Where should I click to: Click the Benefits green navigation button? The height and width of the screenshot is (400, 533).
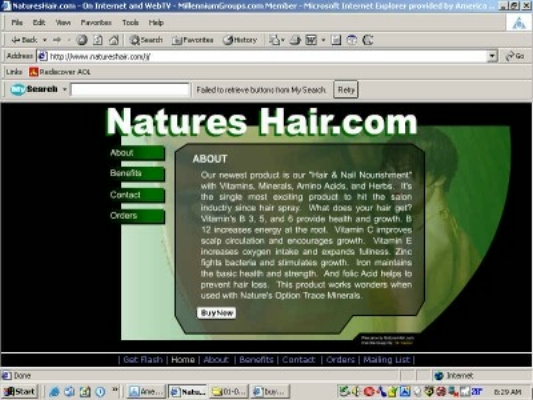(x=137, y=174)
